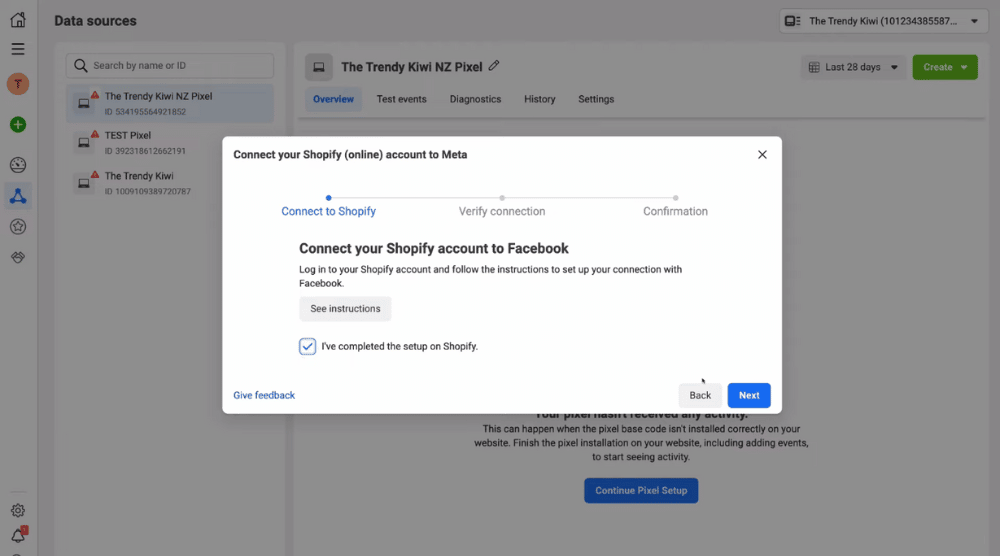The height and width of the screenshot is (556, 1000).
Task: Click the Back button
Action: coord(700,395)
